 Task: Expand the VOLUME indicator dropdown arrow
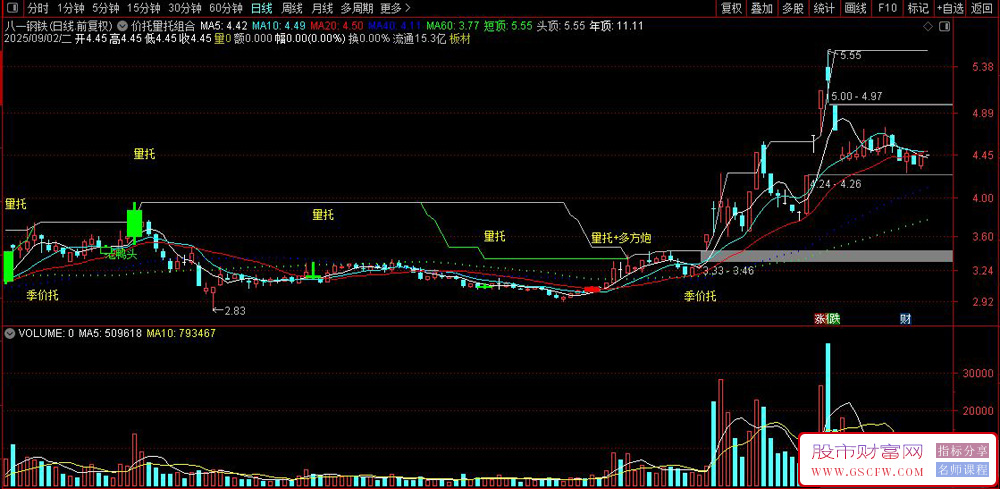coord(10,333)
